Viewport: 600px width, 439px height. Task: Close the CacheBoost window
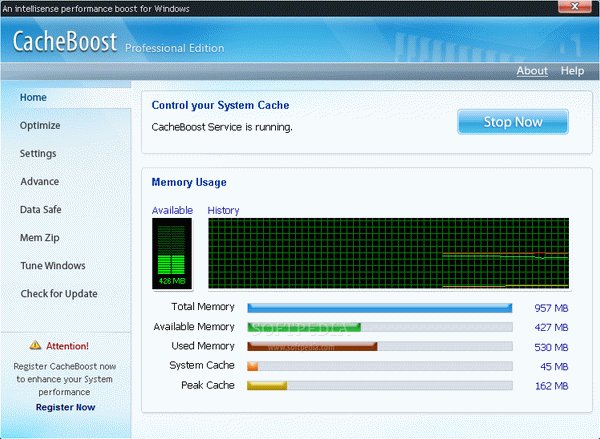point(574,6)
